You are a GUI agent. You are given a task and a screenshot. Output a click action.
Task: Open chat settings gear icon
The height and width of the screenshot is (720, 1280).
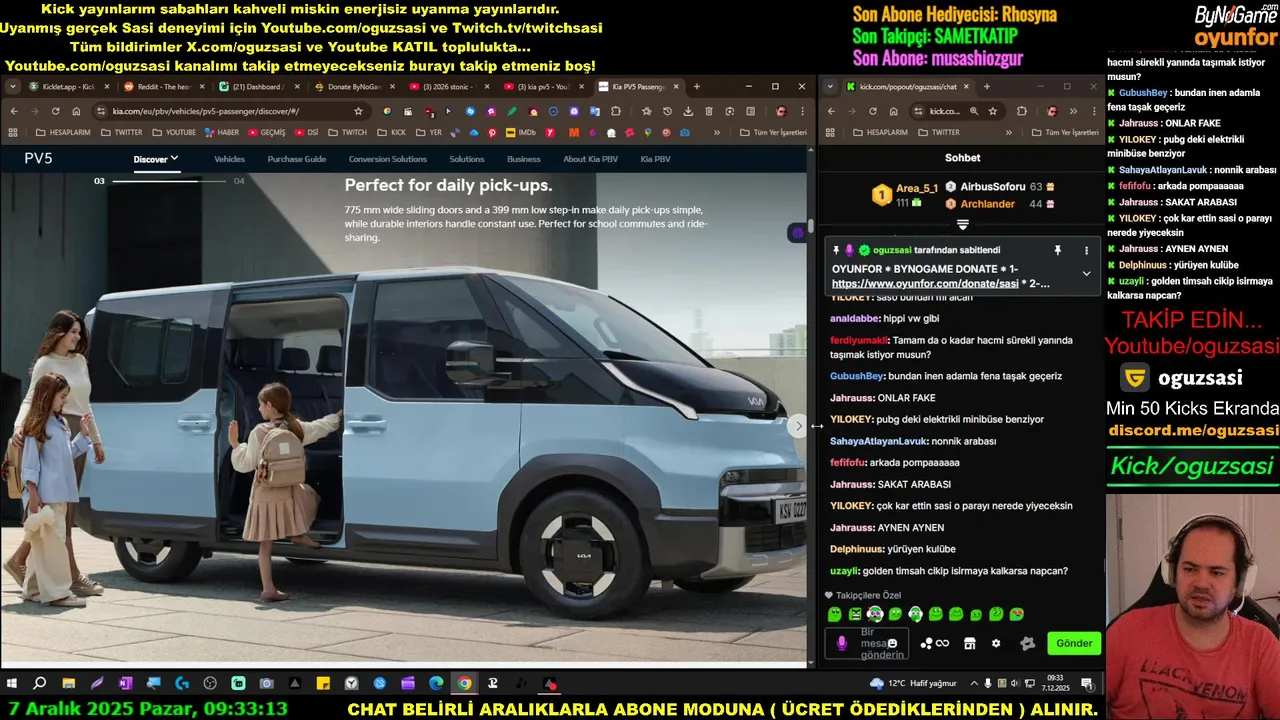point(996,643)
